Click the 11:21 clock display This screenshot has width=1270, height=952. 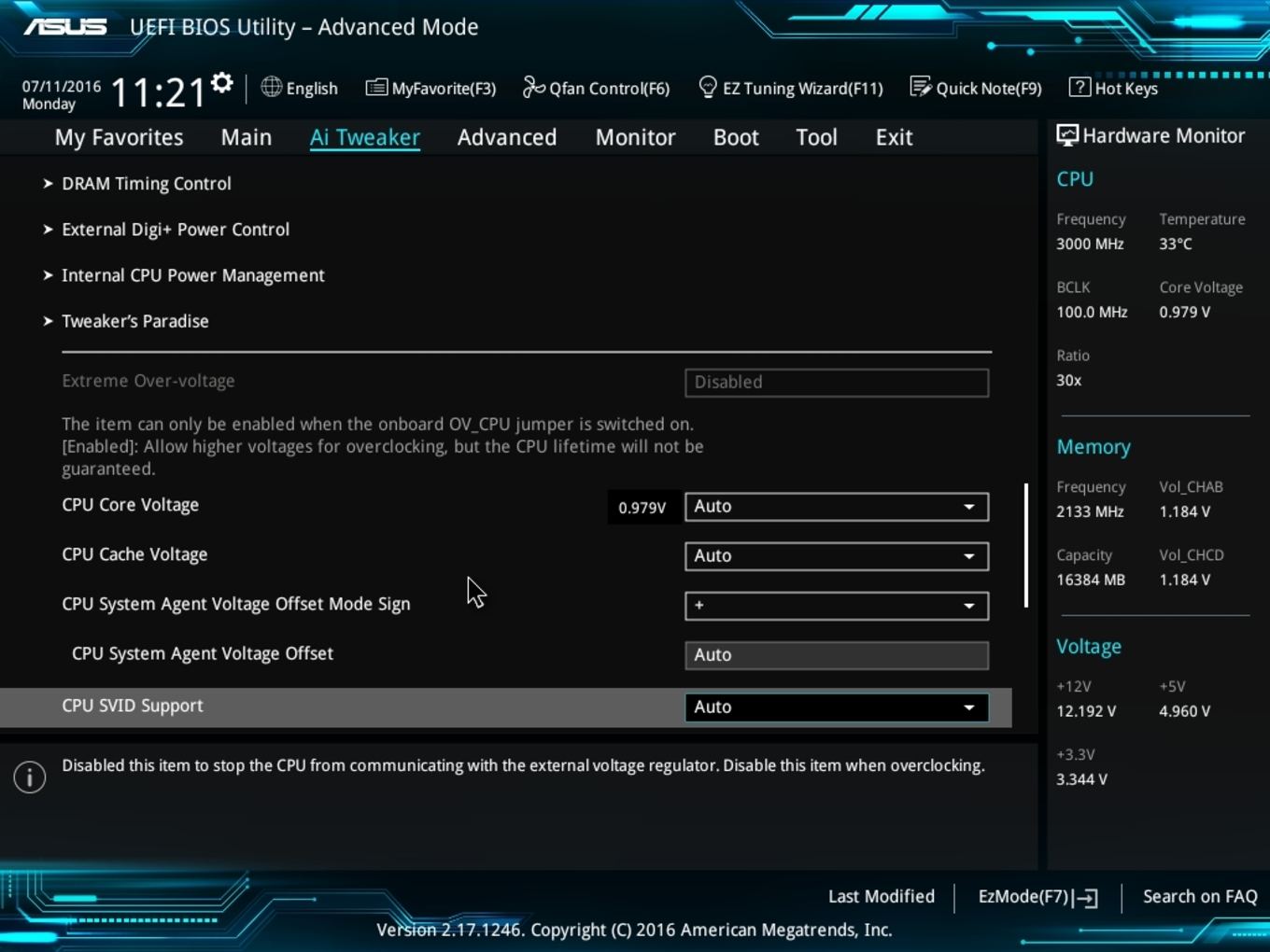coord(158,92)
